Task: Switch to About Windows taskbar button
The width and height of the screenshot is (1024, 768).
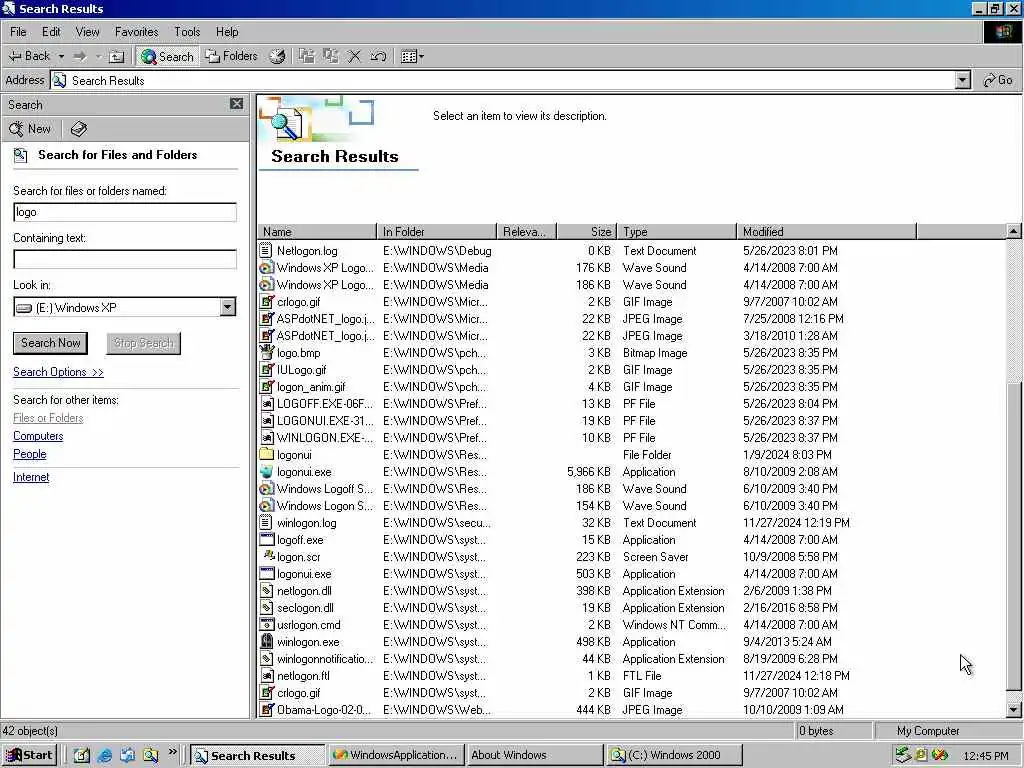Action: coord(534,755)
